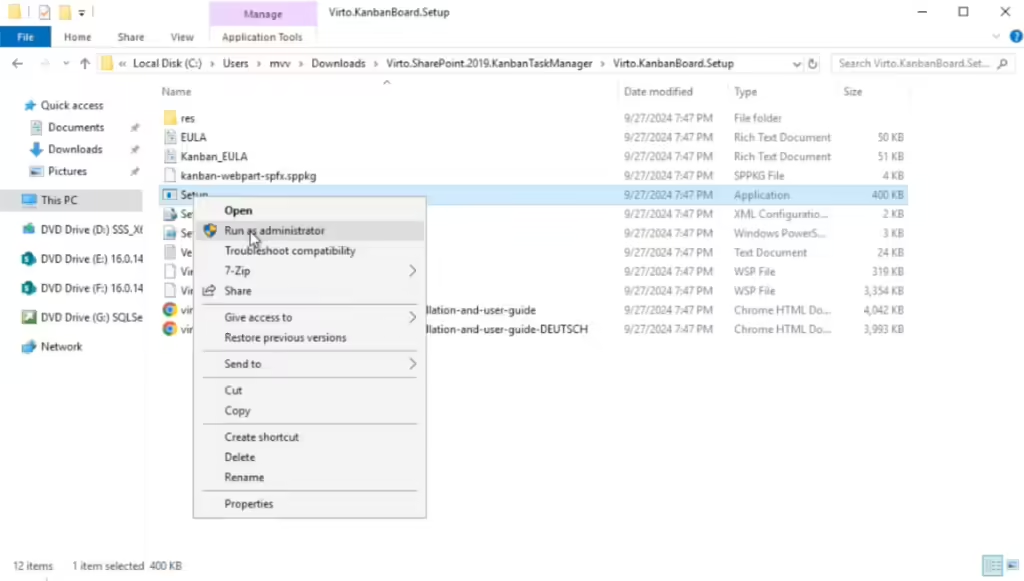Choose Troubleshoot compatibility
Viewport: 1024px width, 581px height.
(x=290, y=251)
